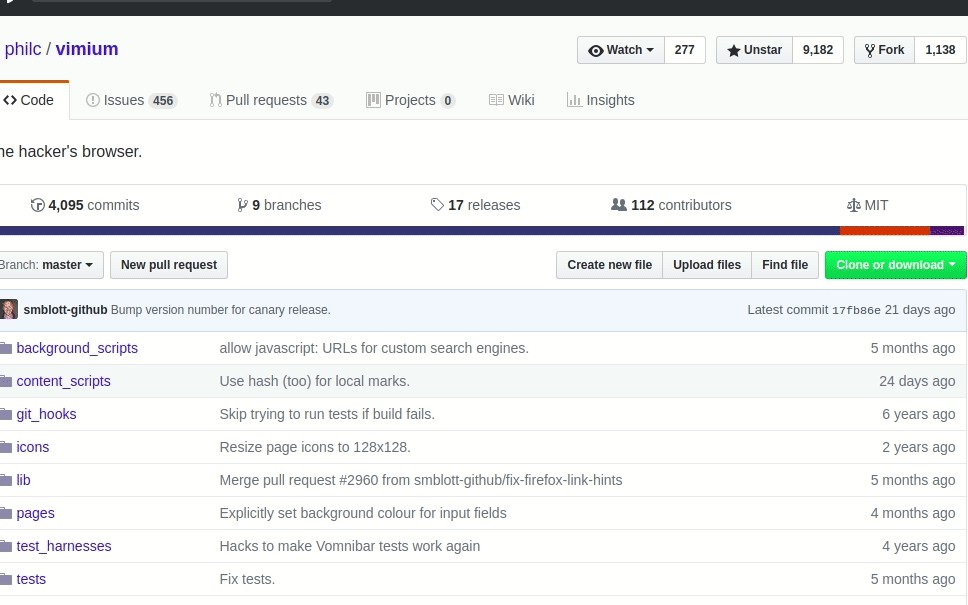Viewport: 968px width, 605px height.
Task: Click the releases tag icon
Action: pos(437,205)
